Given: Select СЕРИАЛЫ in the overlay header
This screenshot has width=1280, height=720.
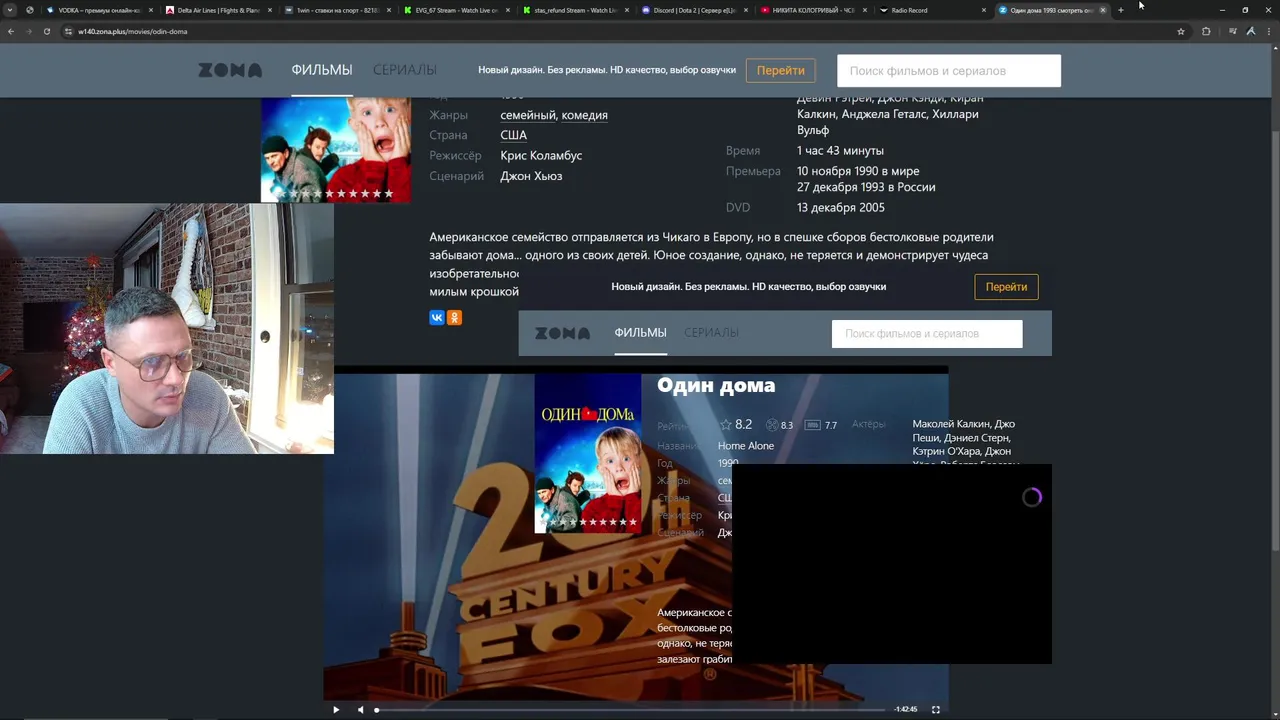Looking at the screenshot, I should coord(711,333).
